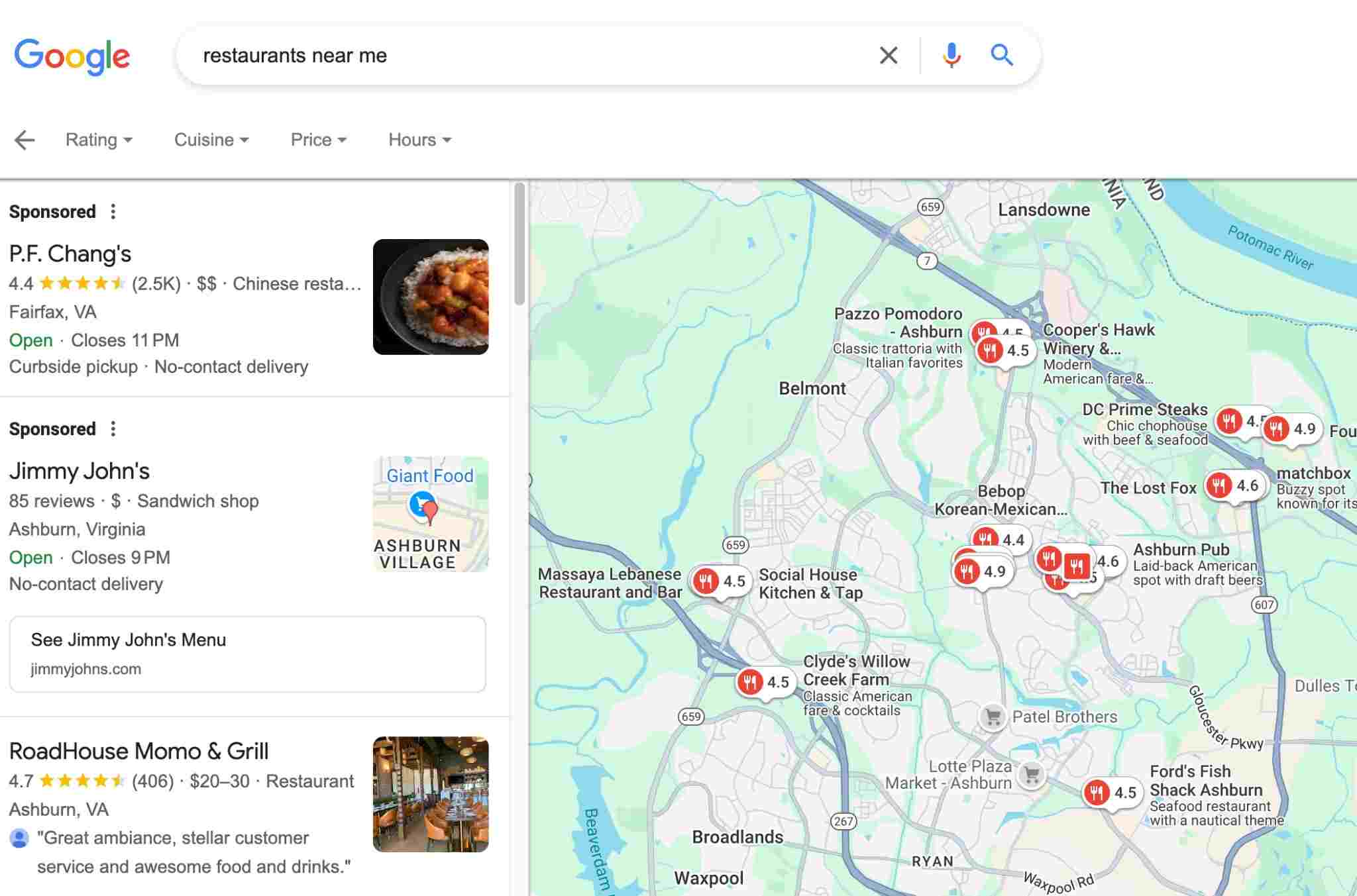Viewport: 1357px width, 896px height.
Task: Click Patel Brothers shopping cart icon
Action: [x=993, y=717]
